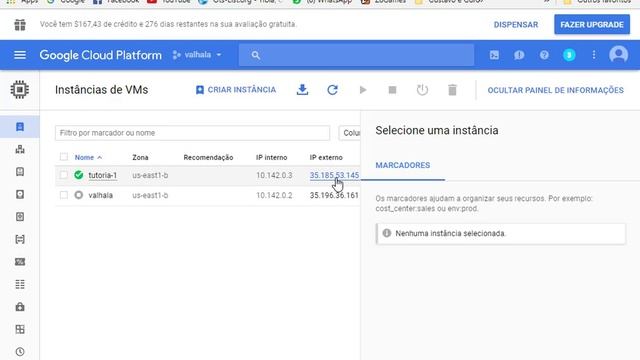Open instance groups sidebar icon

click(20, 149)
